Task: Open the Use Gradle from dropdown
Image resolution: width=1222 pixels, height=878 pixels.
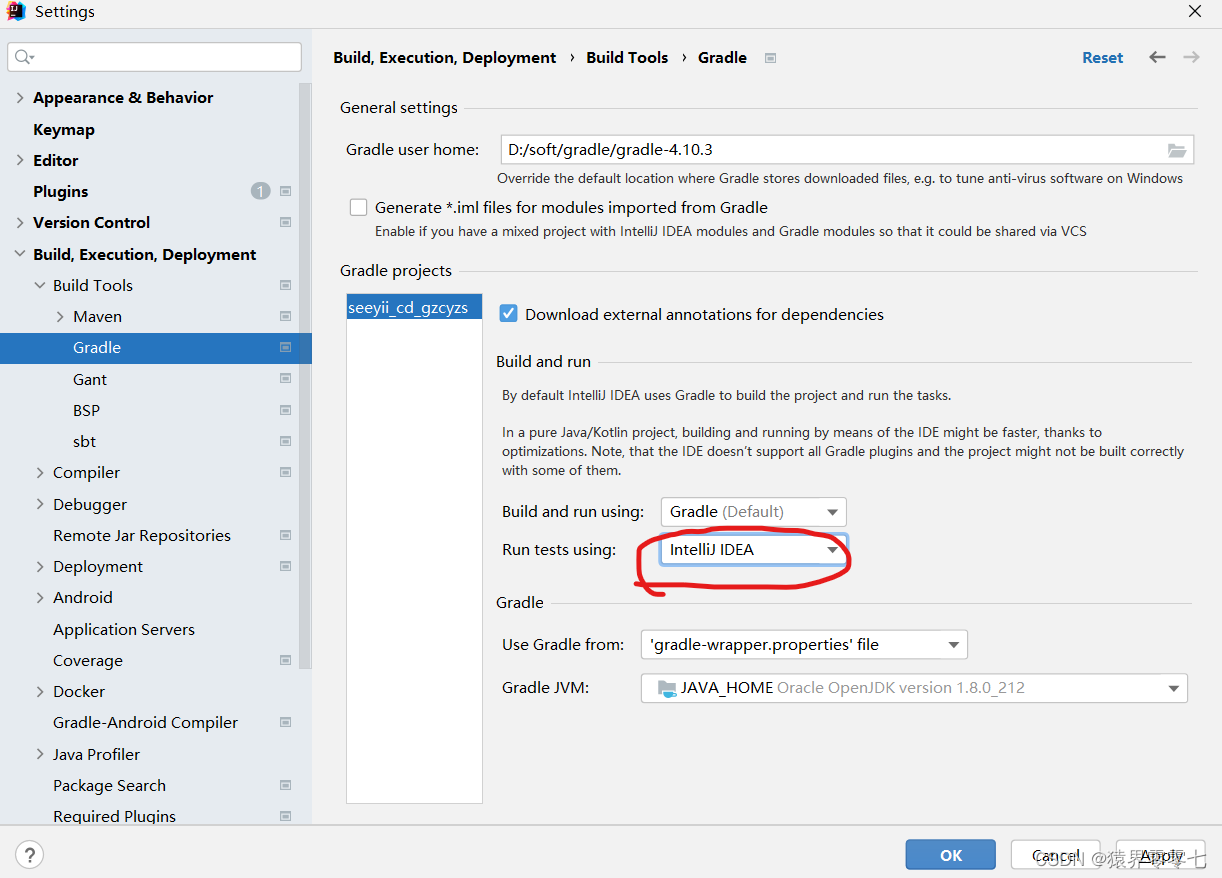Action: coord(804,645)
